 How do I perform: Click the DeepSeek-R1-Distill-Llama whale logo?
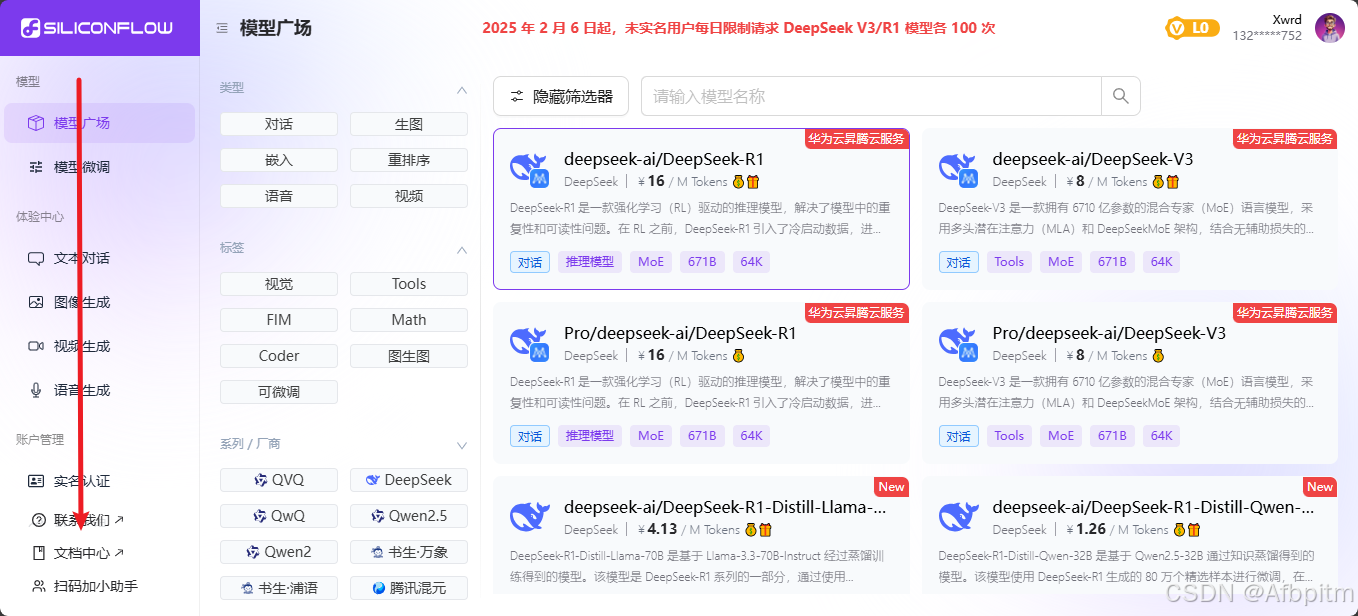tap(530, 516)
